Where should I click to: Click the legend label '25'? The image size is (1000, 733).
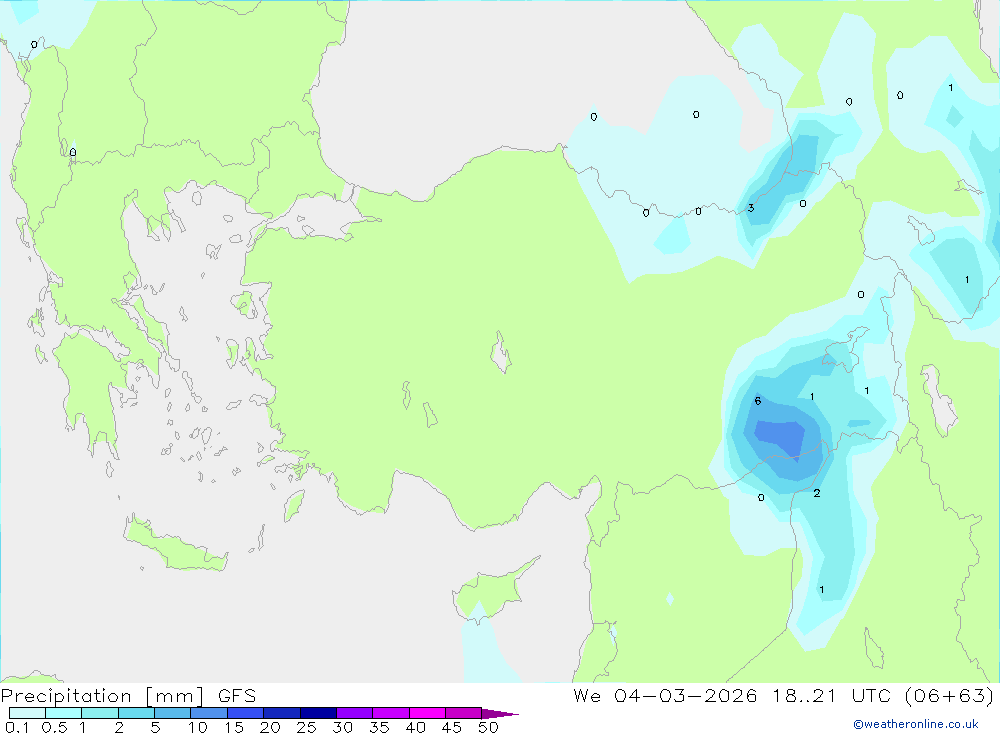coord(306,727)
